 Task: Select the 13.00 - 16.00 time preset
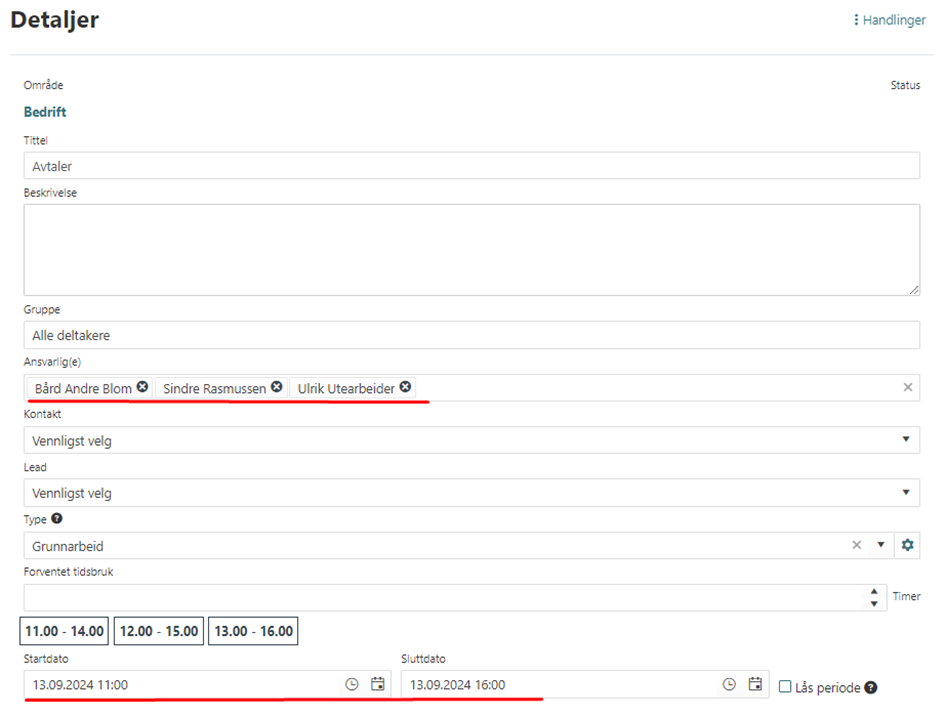click(254, 631)
